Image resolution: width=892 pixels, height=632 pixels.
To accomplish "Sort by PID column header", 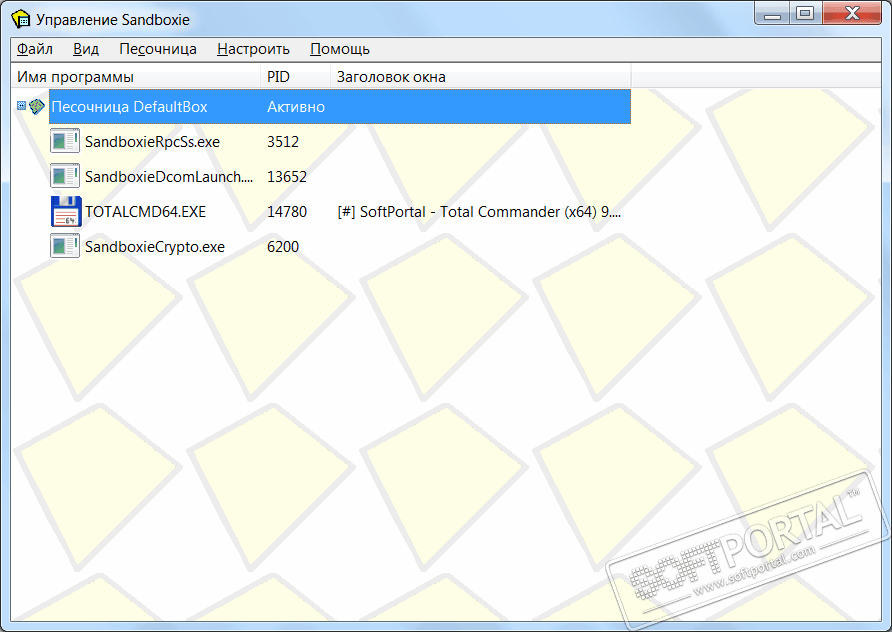I will tap(295, 77).
